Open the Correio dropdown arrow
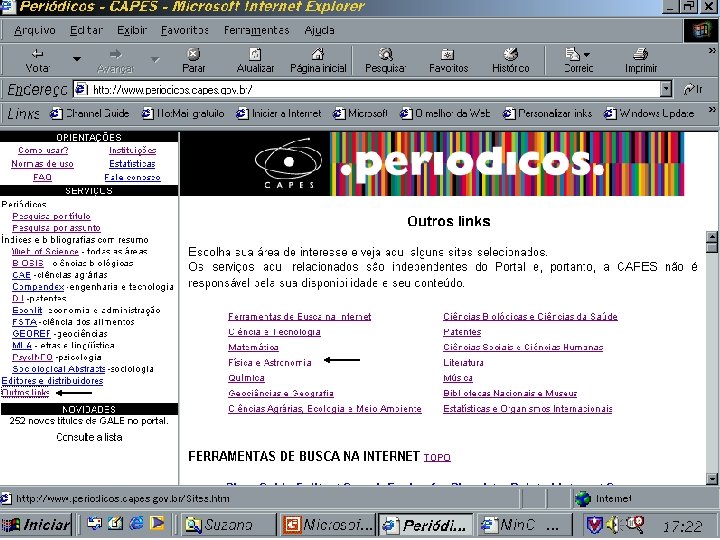Viewport: 720px width, 540px height. tap(586, 55)
